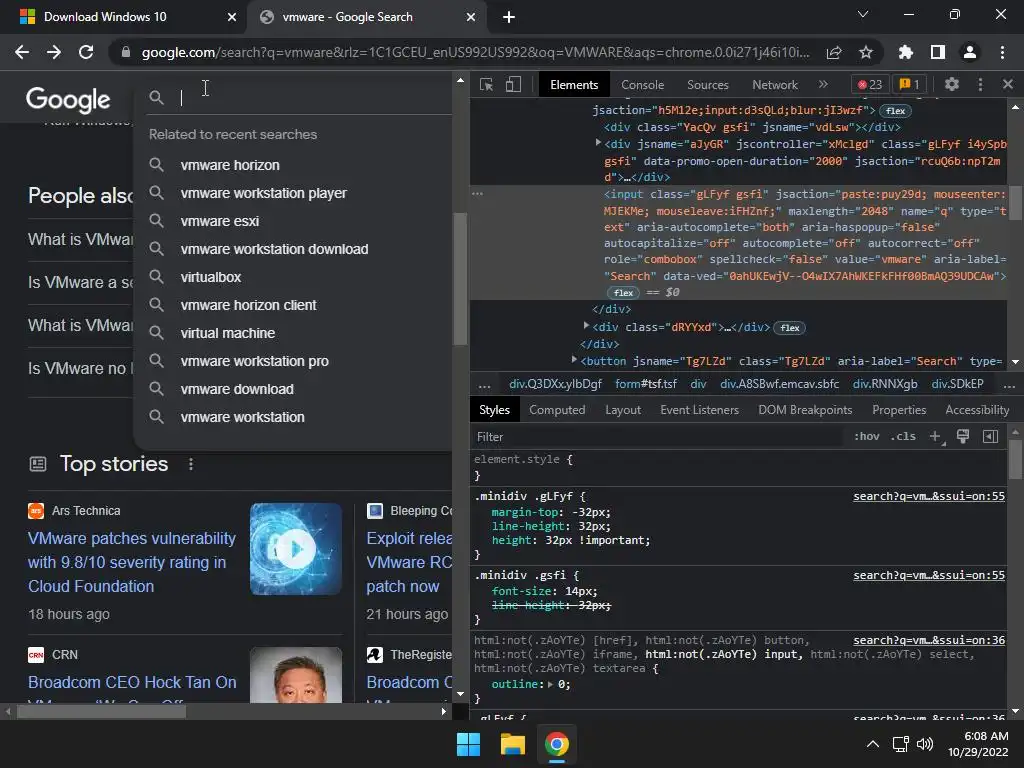Expand the outline shorthand property triangle
This screenshot has height=768, width=1024.
pyautogui.click(x=551, y=684)
